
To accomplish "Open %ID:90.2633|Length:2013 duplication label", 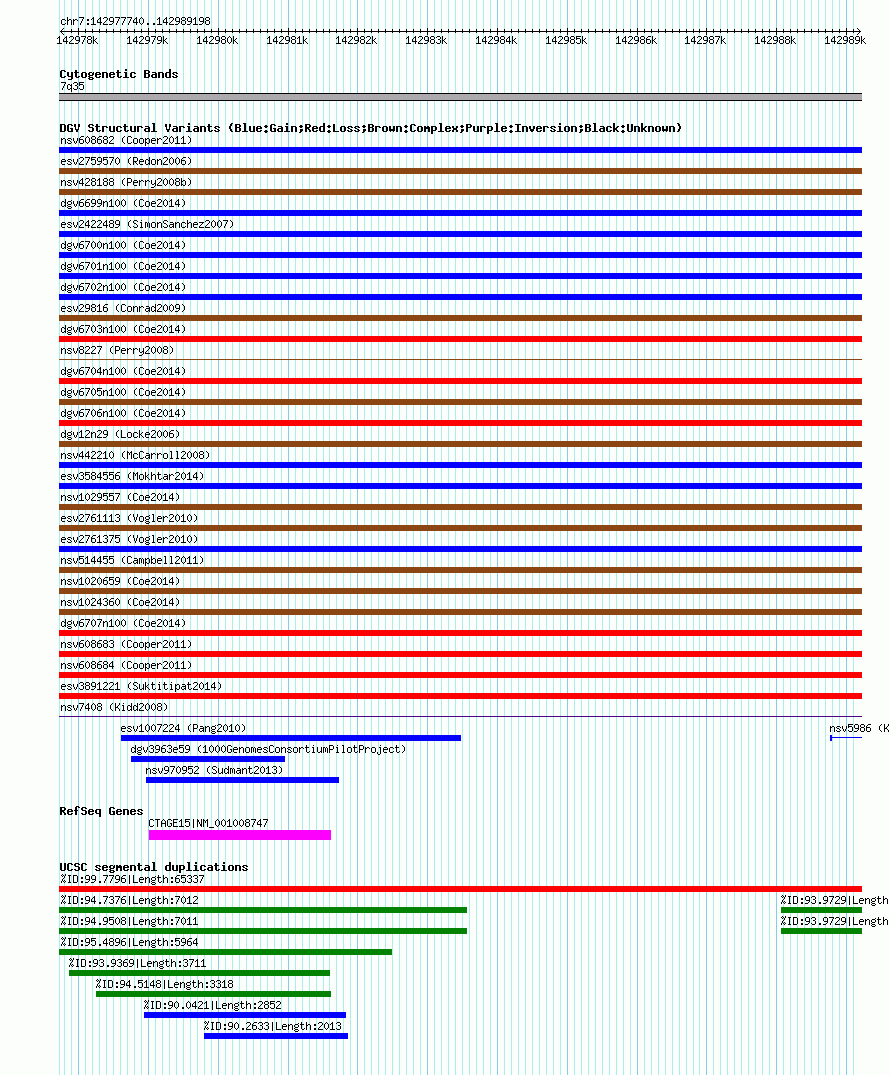I will click(273, 1026).
